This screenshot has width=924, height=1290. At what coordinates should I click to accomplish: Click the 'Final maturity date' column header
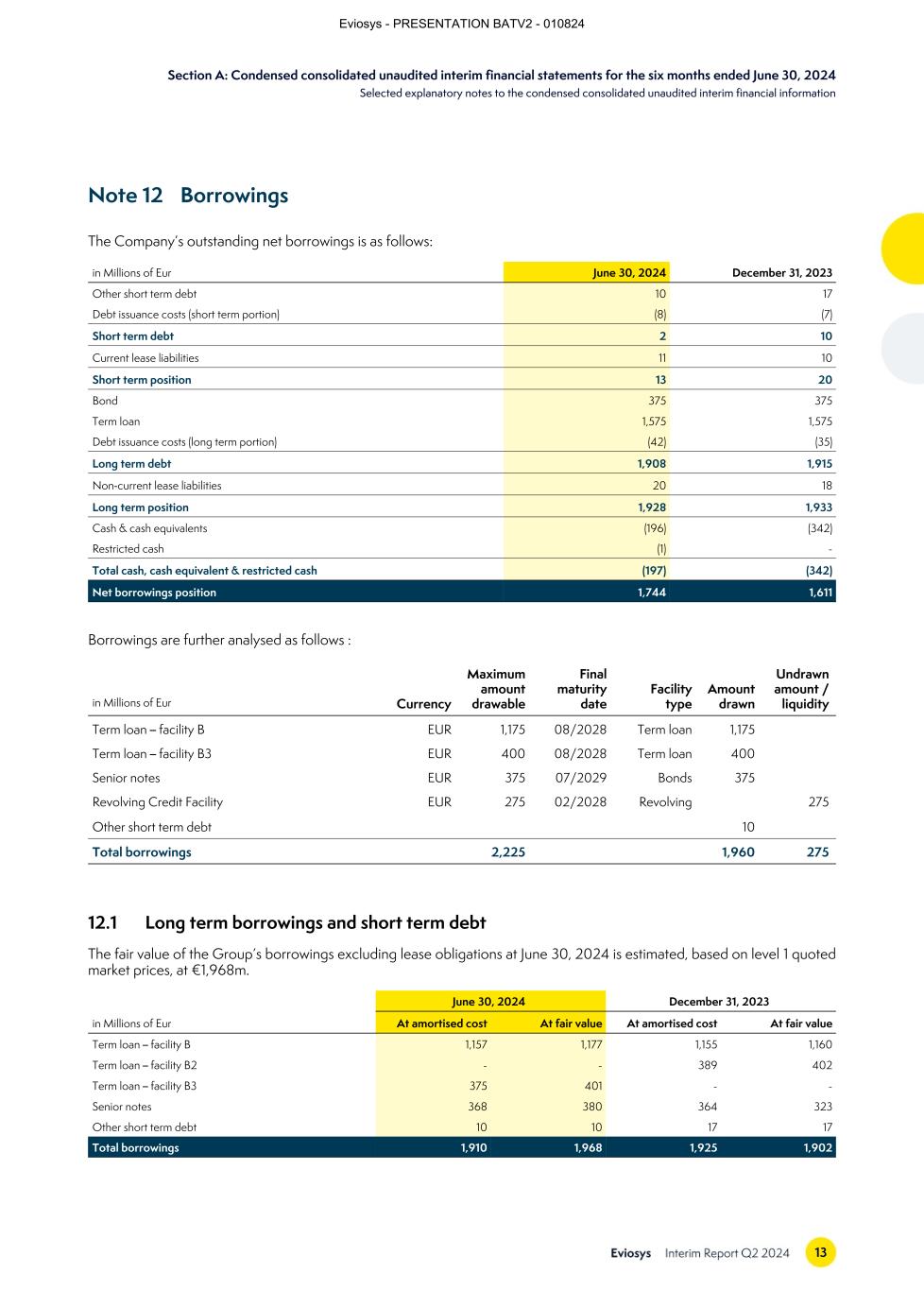pos(582,689)
